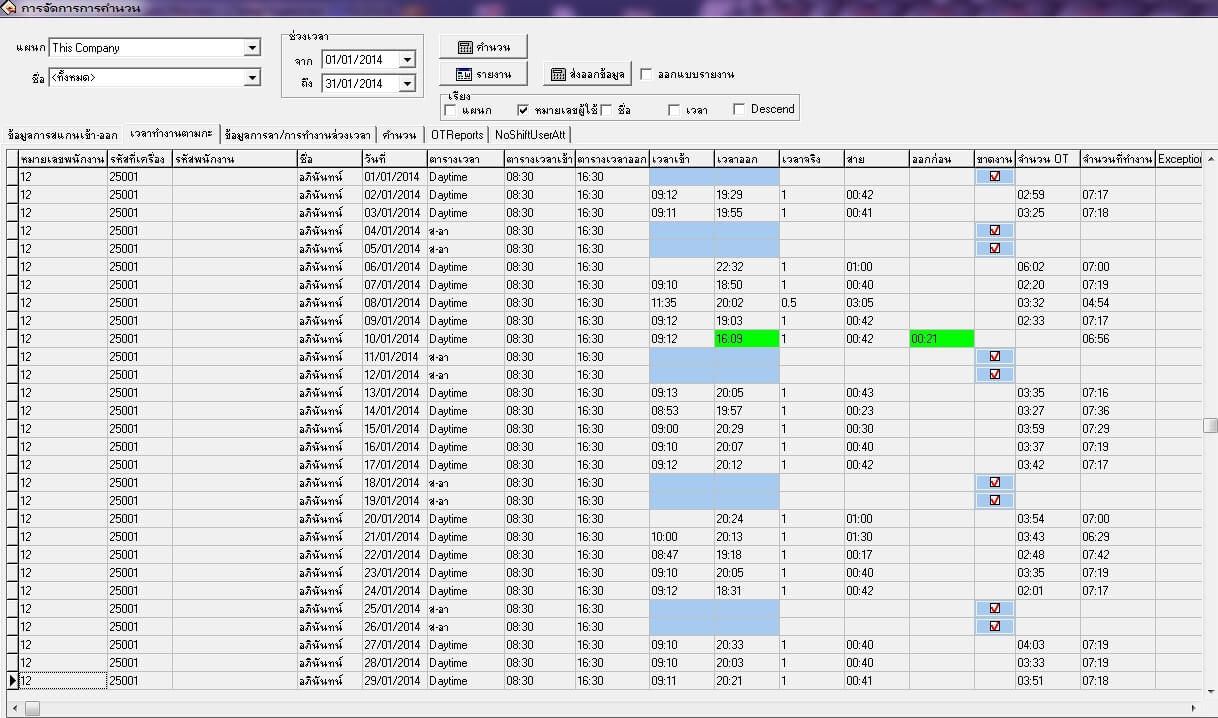Click the ส่งออกข้อมูล export data button
The image size is (1218, 718).
point(588,74)
